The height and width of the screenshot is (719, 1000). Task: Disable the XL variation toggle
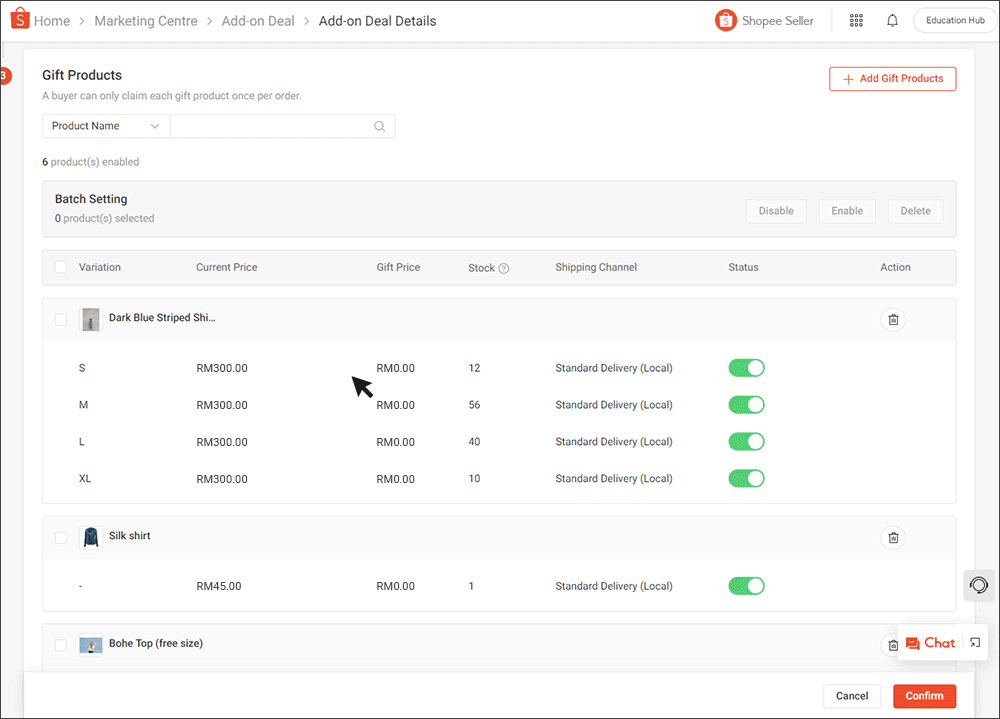pos(746,478)
